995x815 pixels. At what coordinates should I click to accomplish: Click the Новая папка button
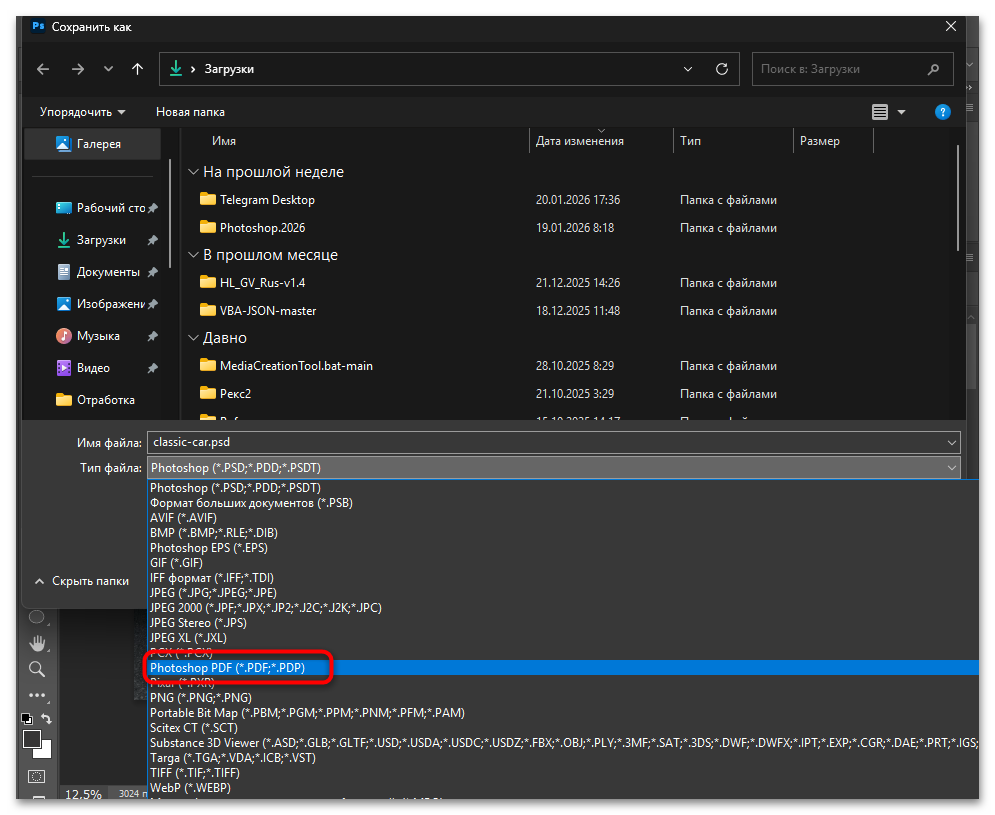[190, 112]
